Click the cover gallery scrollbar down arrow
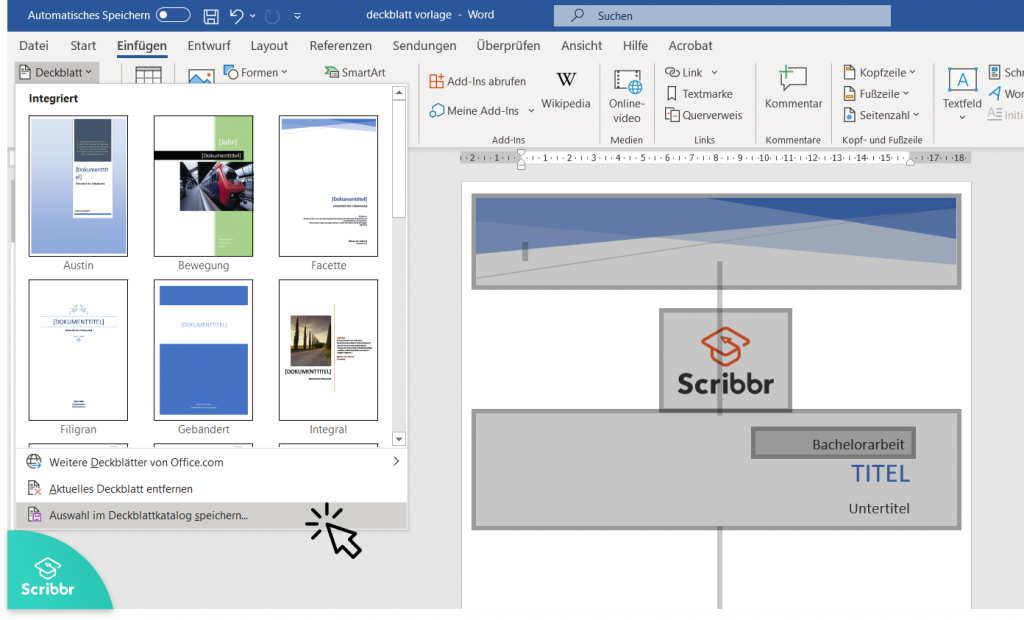 (x=399, y=438)
